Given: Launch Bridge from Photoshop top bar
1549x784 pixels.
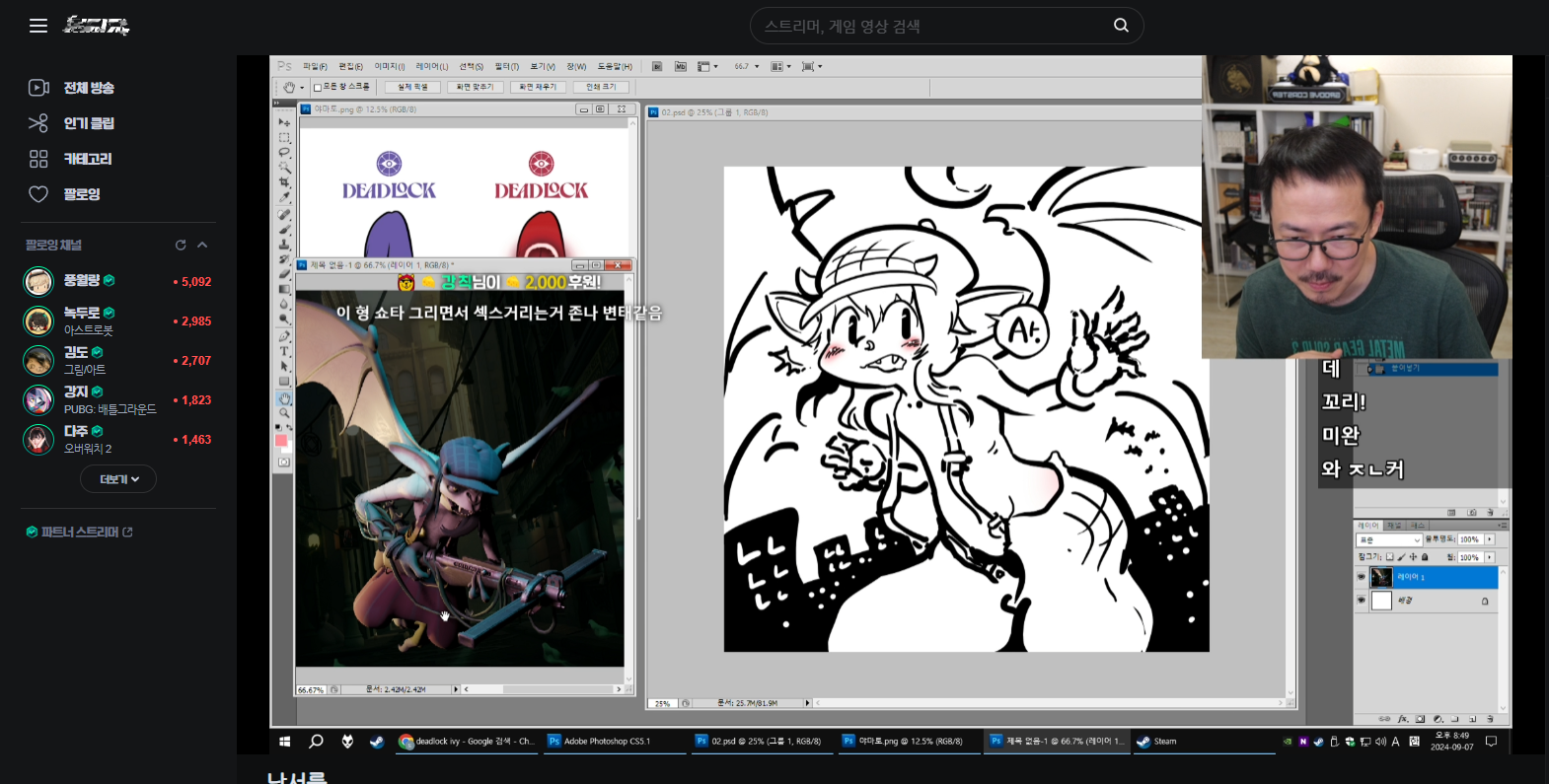Looking at the screenshot, I should 656,66.
